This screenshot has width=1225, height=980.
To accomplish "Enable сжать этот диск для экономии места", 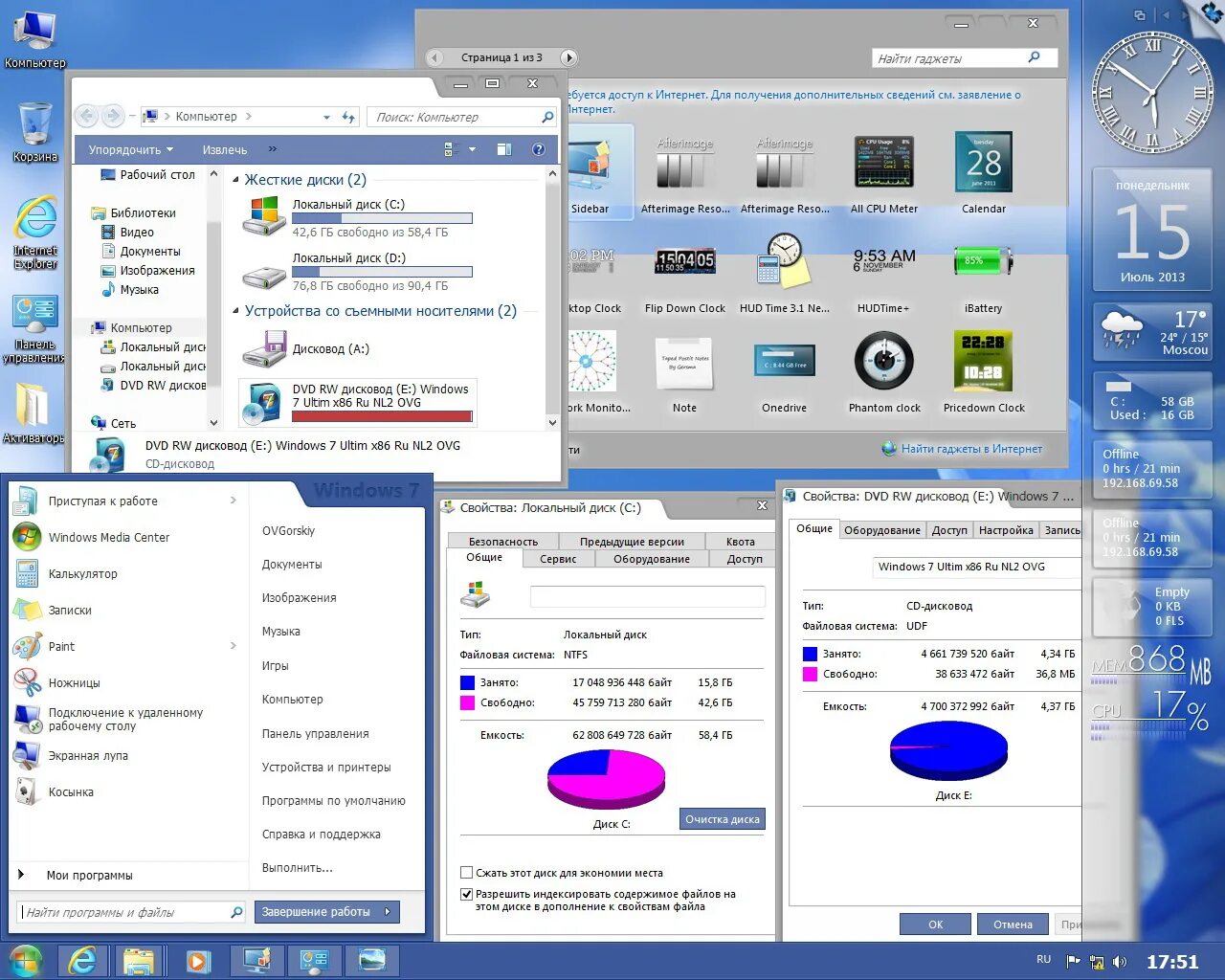I will tap(467, 873).
